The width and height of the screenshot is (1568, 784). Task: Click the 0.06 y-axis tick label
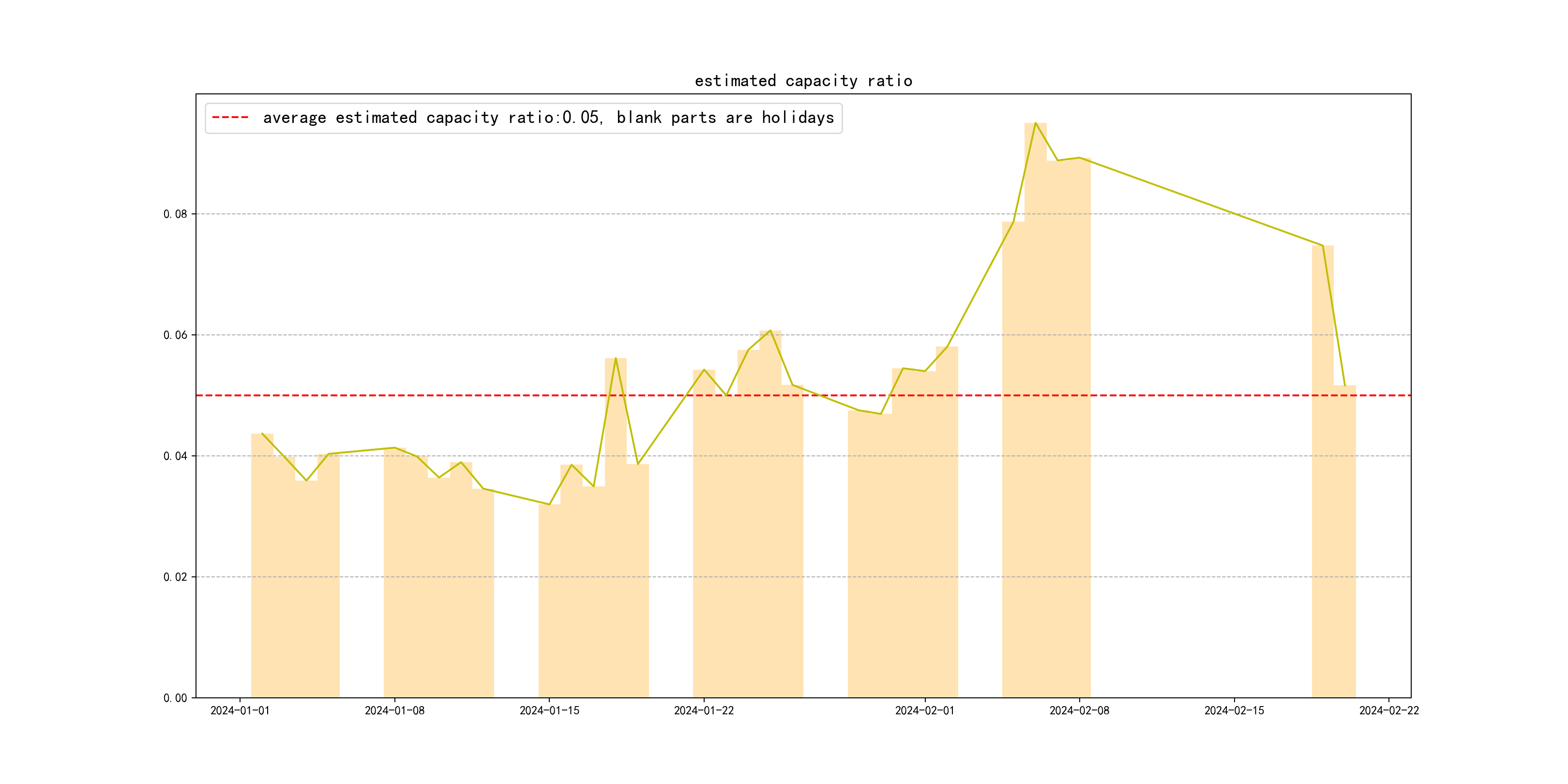[175, 335]
